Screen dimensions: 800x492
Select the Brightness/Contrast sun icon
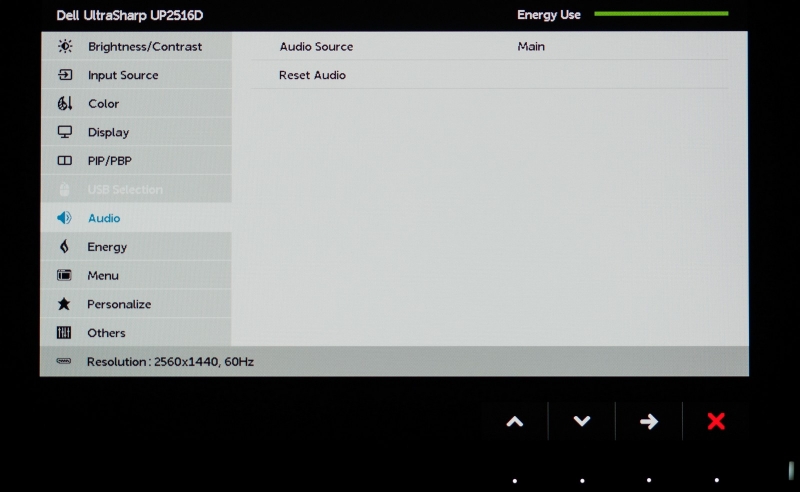tap(65, 46)
